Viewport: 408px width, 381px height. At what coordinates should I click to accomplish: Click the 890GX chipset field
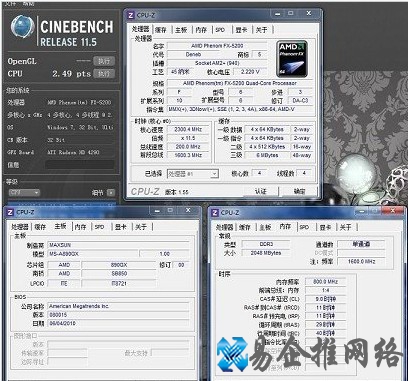coord(119,265)
